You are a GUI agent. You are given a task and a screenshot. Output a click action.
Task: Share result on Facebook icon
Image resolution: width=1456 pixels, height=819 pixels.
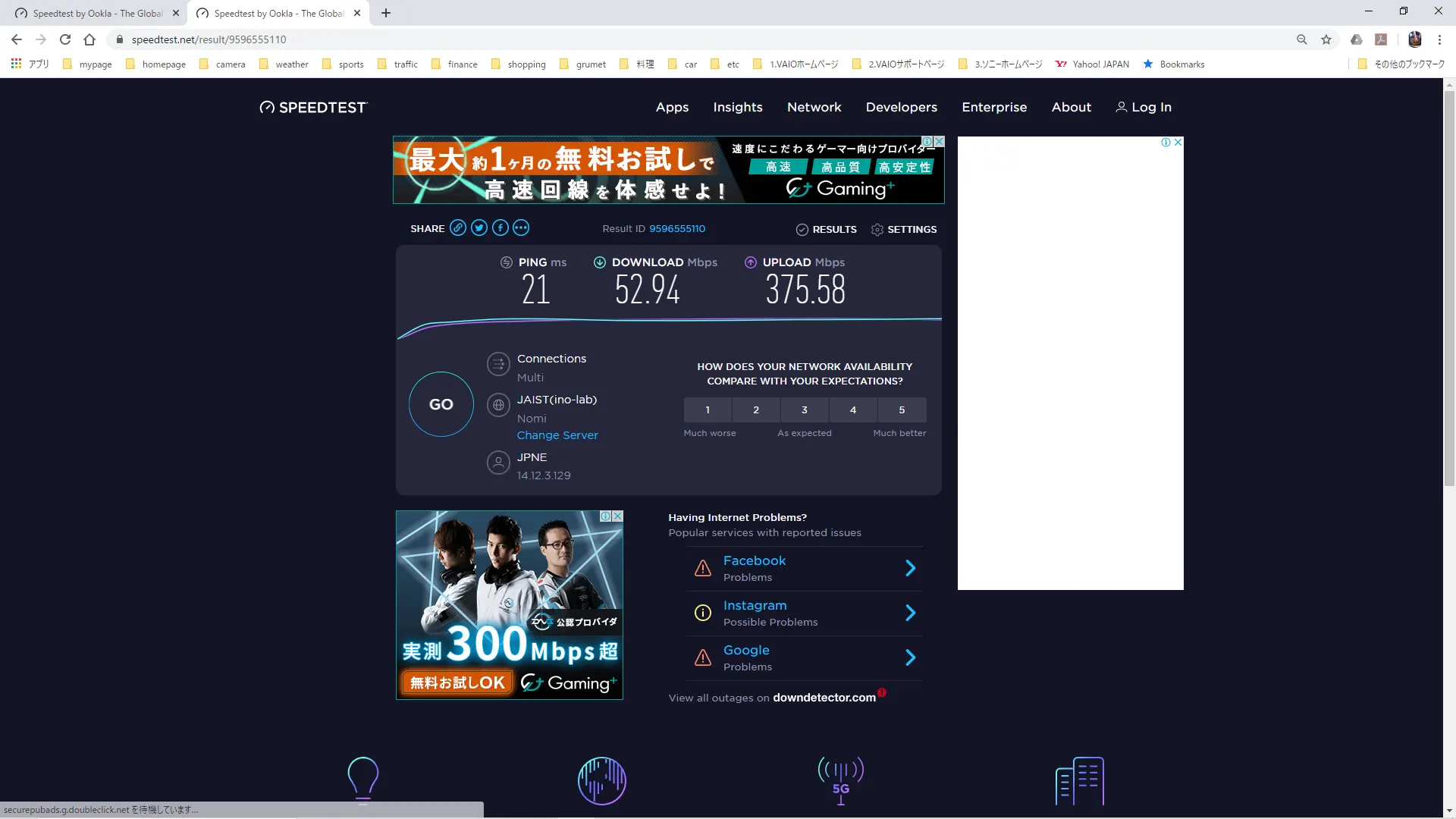[x=500, y=228]
